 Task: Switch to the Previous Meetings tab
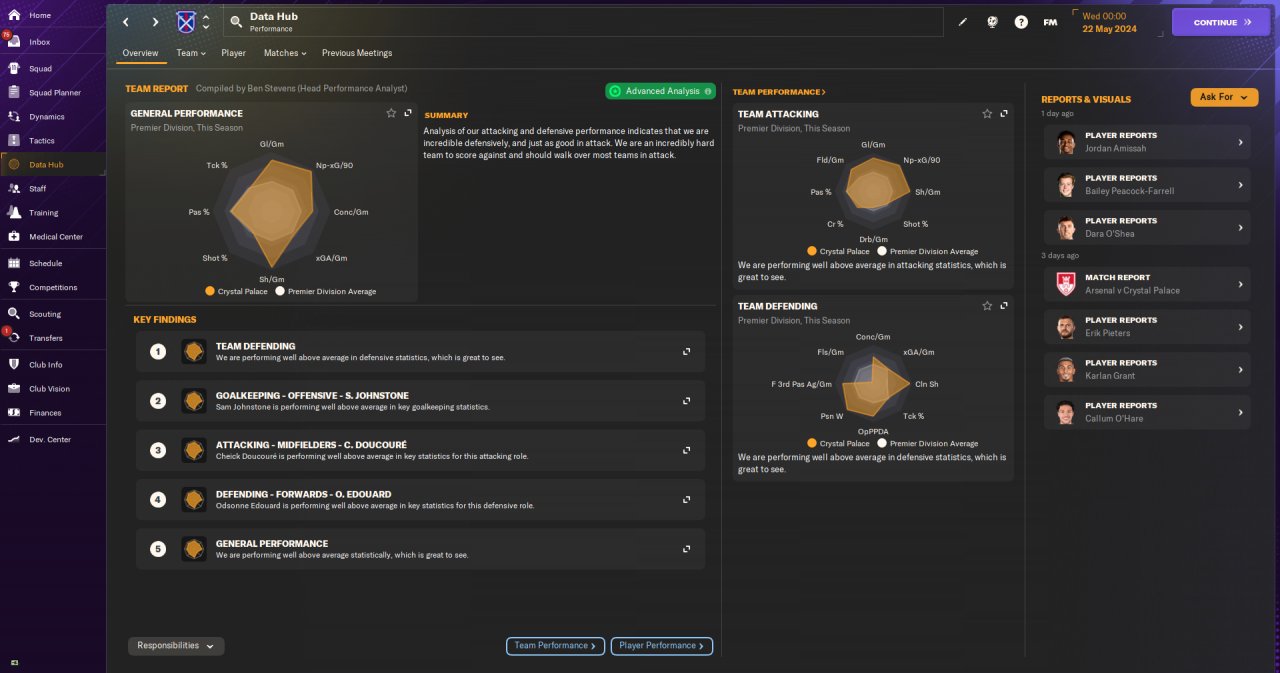[x=357, y=53]
